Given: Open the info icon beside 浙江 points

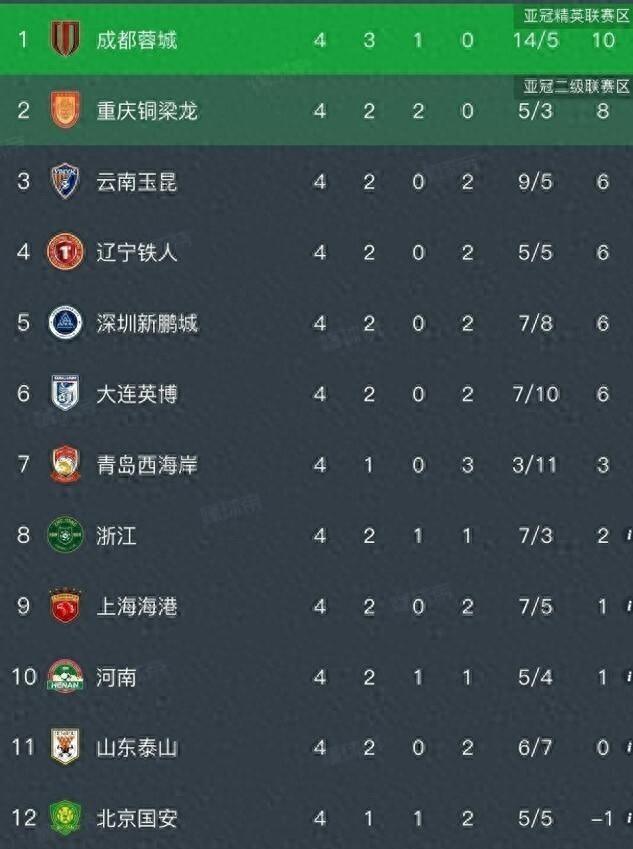Looking at the screenshot, I should point(629,535).
